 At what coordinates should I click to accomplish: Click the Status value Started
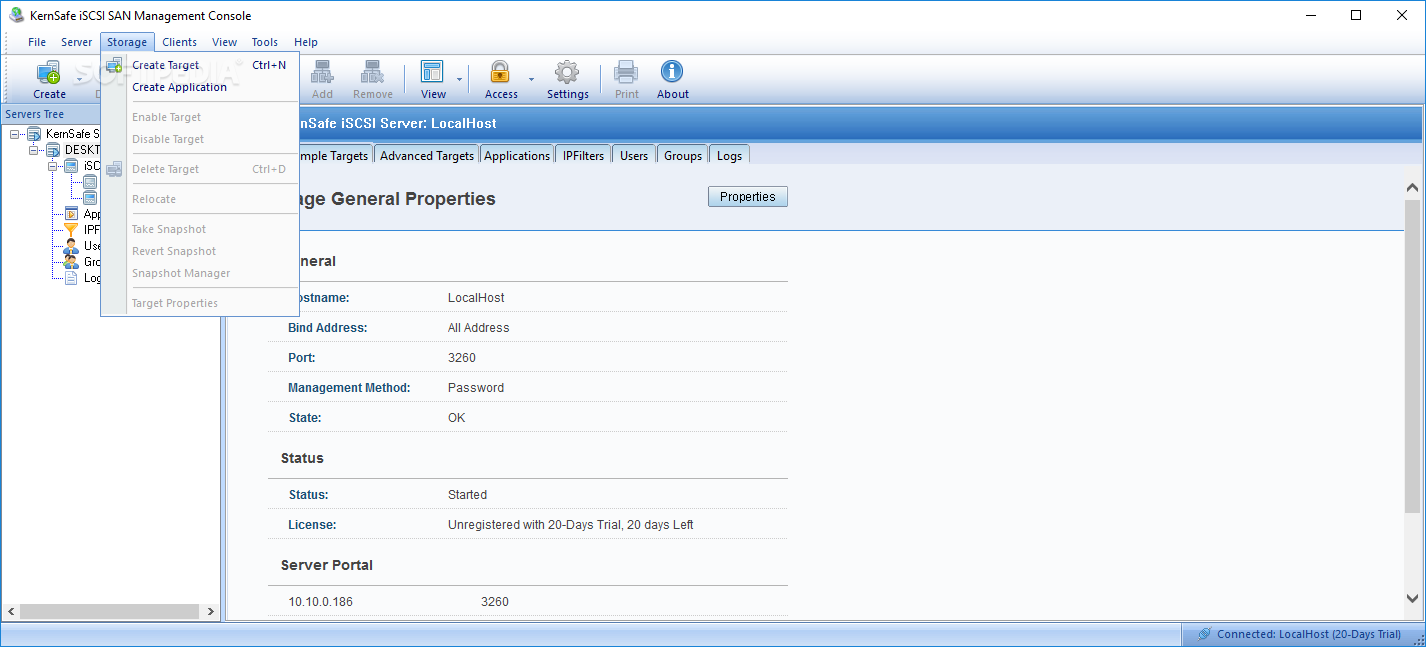[x=467, y=494]
